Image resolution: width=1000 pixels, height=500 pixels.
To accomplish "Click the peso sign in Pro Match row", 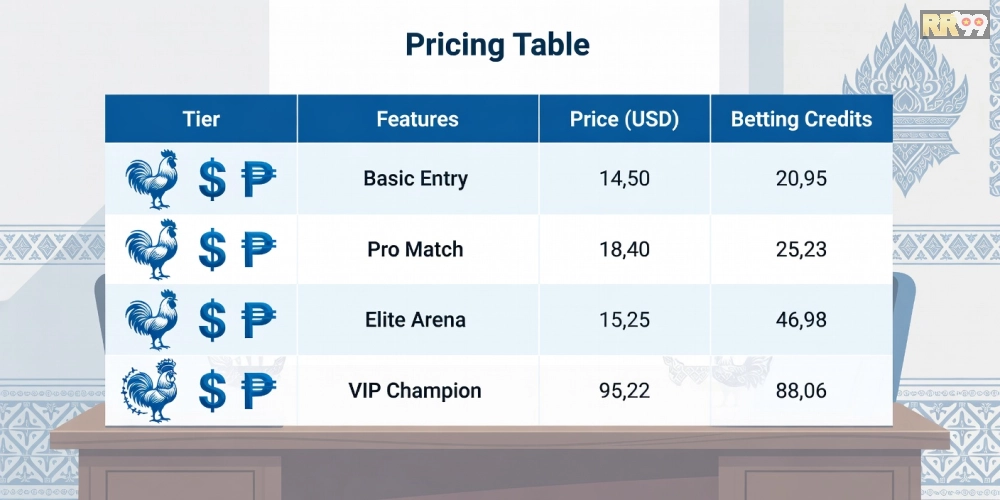I will coord(259,249).
